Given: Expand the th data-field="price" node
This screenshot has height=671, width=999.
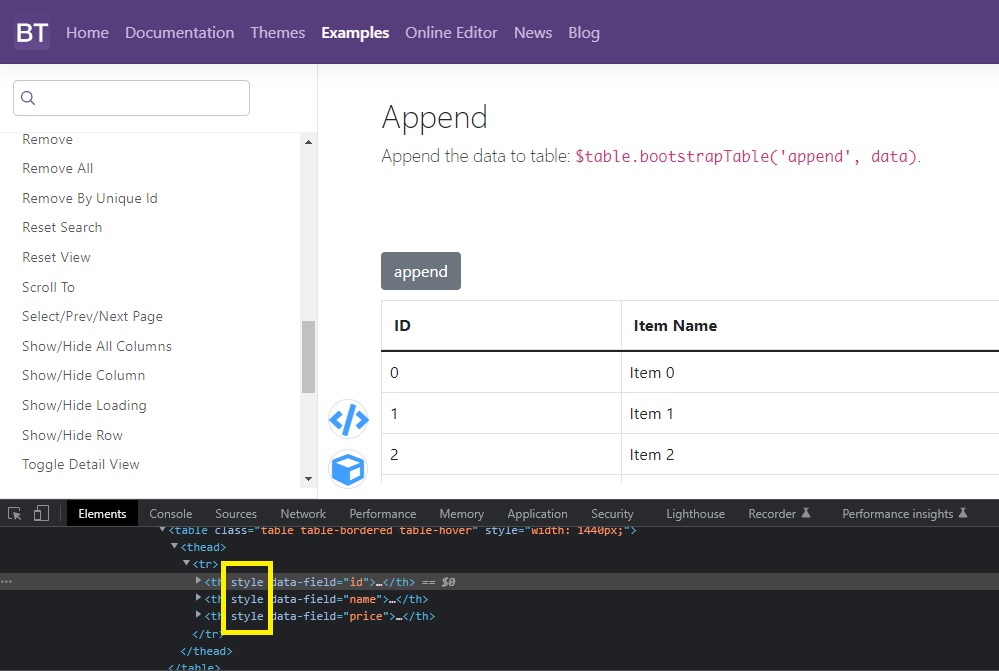Looking at the screenshot, I should [x=198, y=616].
